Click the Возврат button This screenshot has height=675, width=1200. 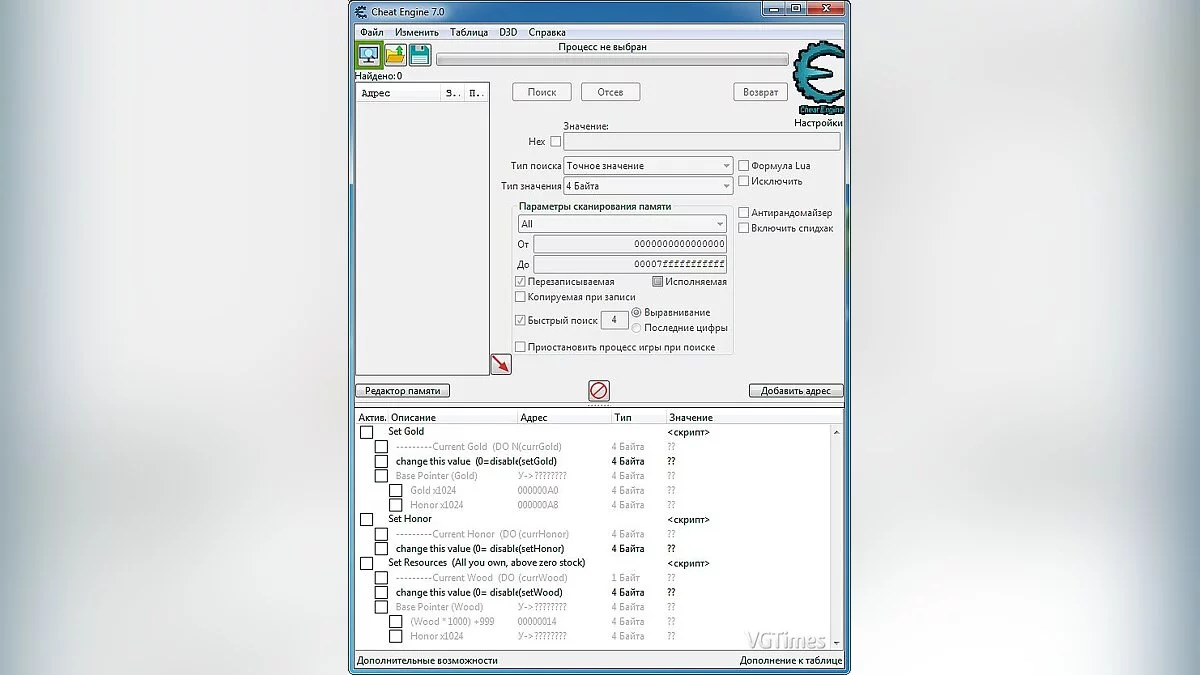tap(761, 92)
